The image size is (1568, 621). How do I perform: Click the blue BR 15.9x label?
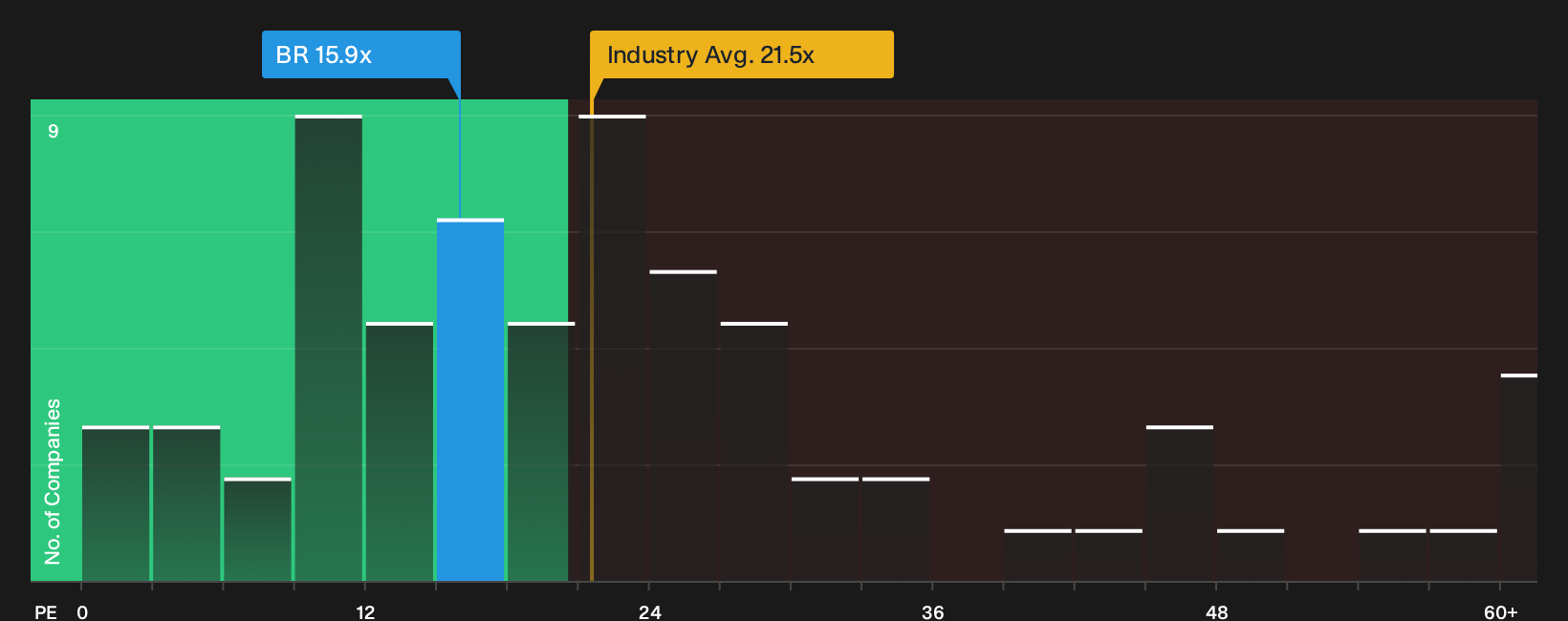(360, 54)
